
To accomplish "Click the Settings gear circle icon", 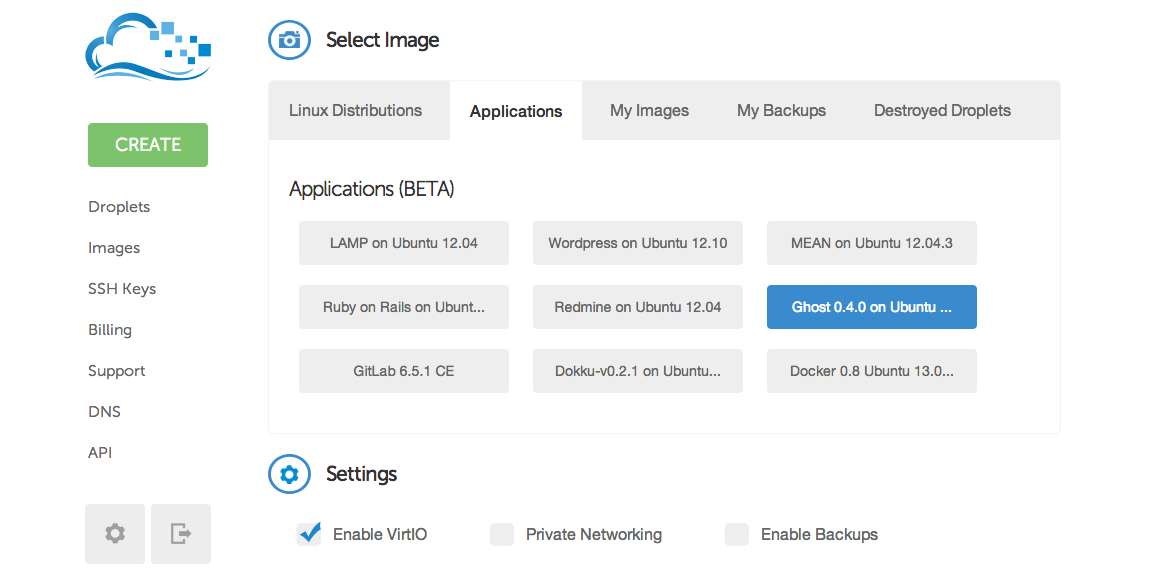I will [x=289, y=474].
